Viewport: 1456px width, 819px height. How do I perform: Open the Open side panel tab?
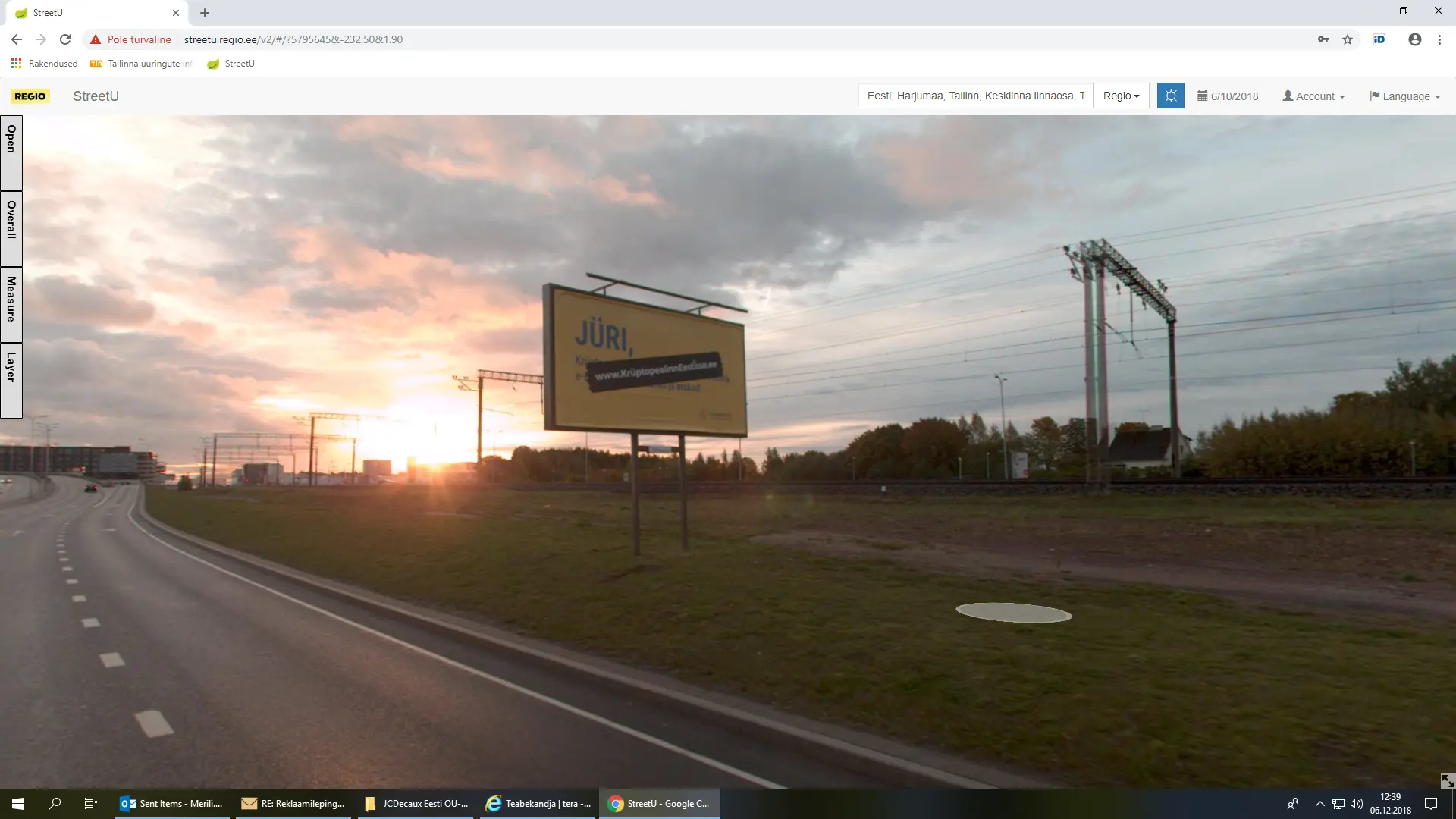(x=11, y=152)
